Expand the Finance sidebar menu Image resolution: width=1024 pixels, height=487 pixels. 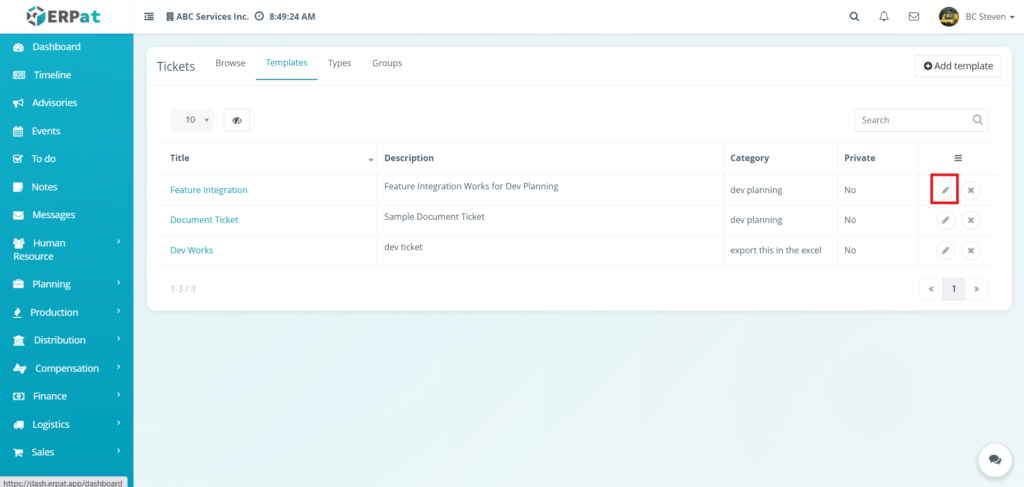point(66,396)
